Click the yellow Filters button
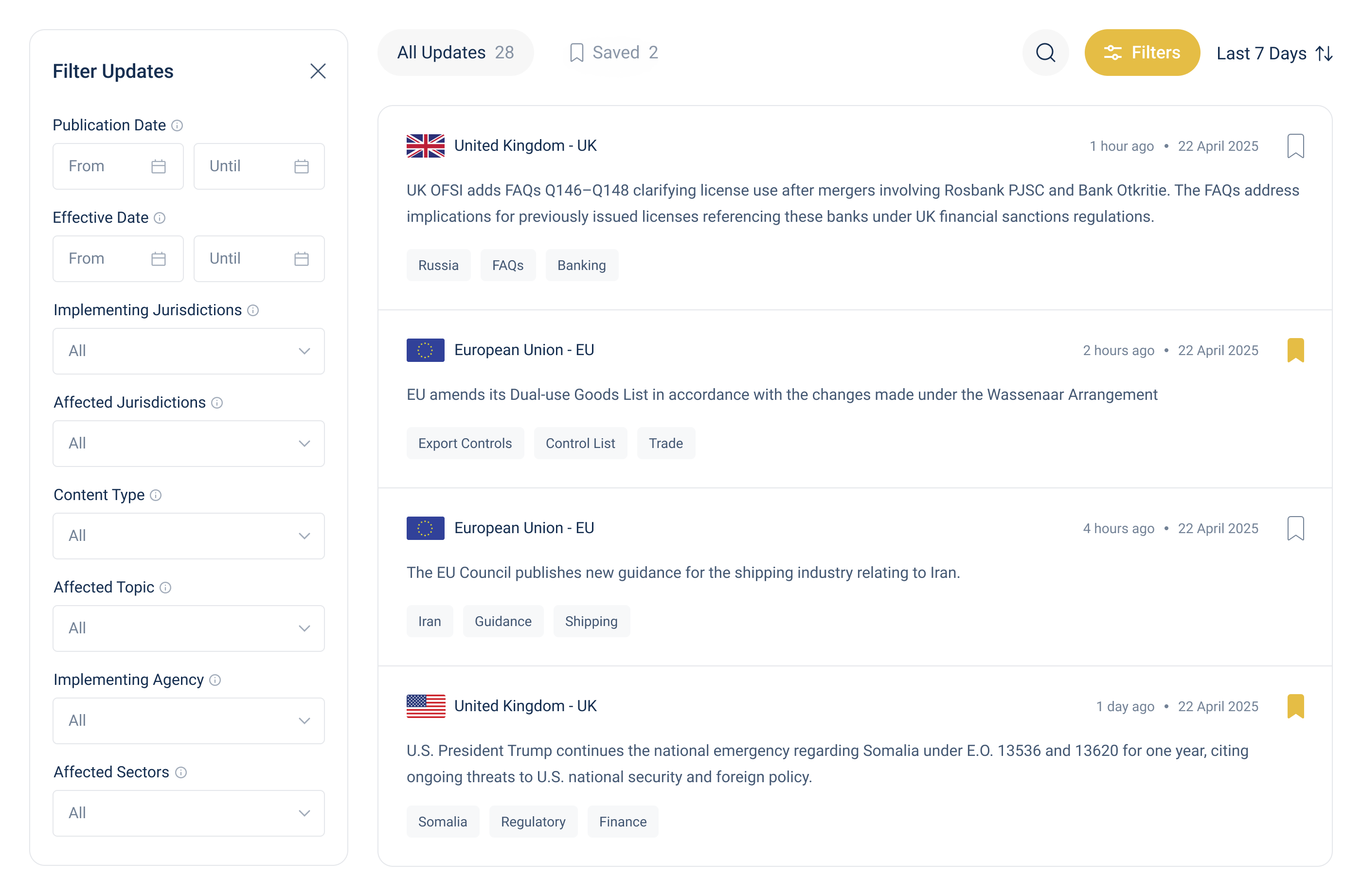The image size is (1362, 896). point(1142,53)
